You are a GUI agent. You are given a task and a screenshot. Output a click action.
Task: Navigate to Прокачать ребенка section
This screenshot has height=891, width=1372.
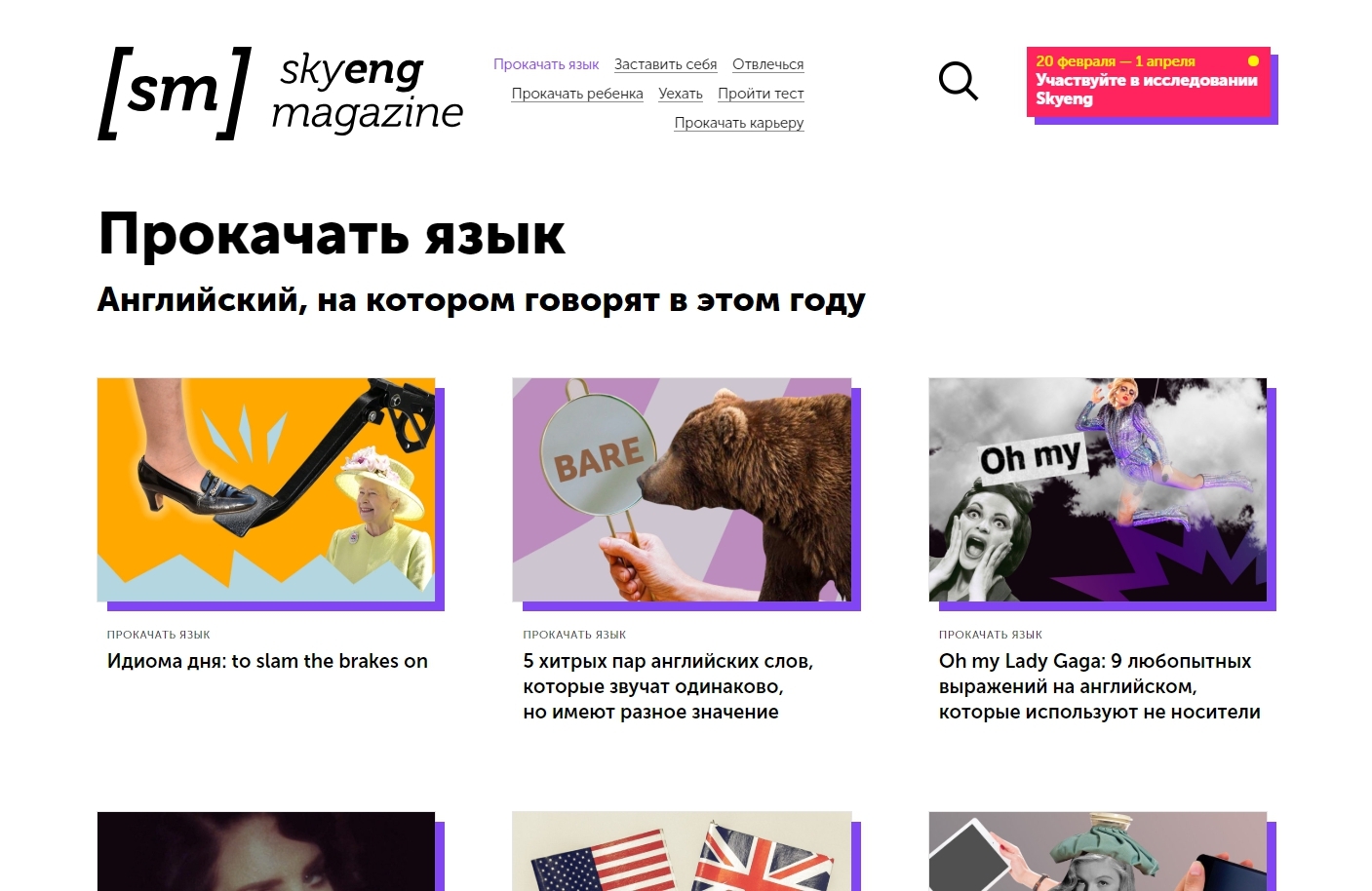pyautogui.click(x=577, y=94)
